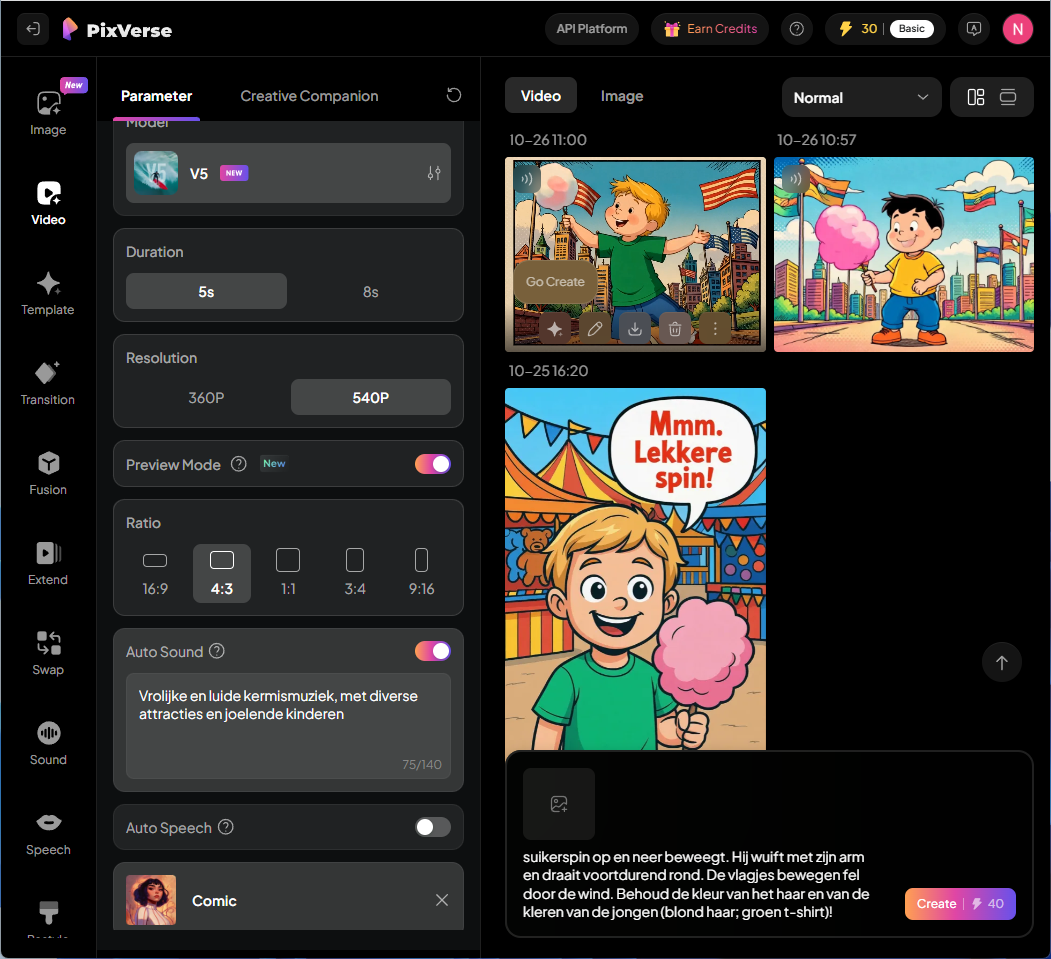1051x959 pixels.
Task: Click the 30 credits counter
Action: coord(858,29)
